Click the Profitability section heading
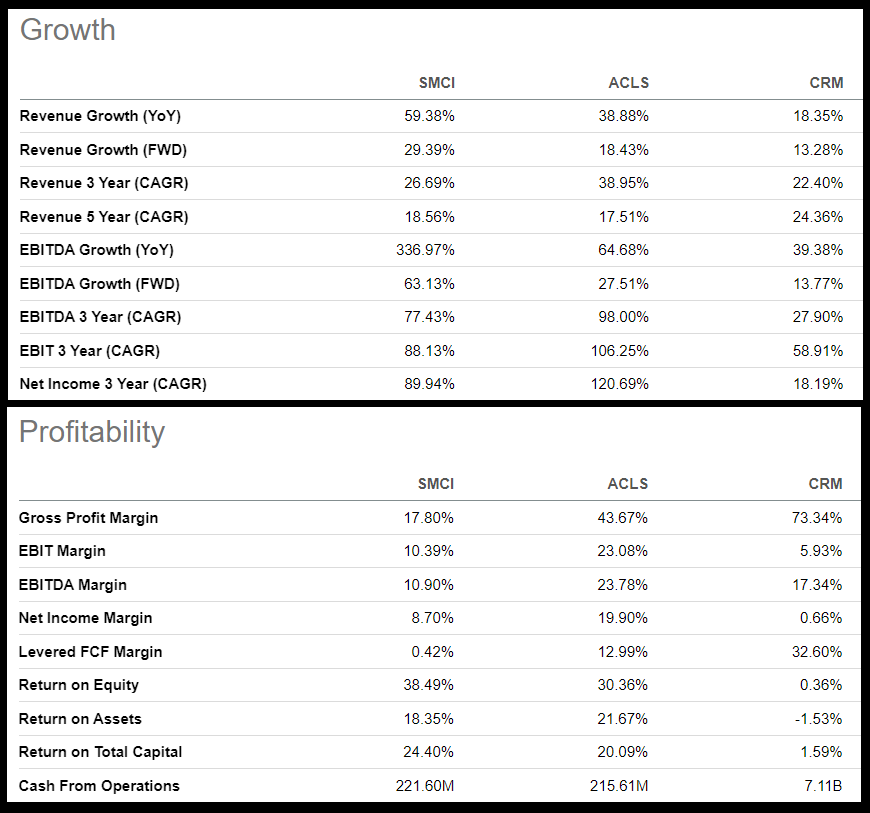 (92, 432)
